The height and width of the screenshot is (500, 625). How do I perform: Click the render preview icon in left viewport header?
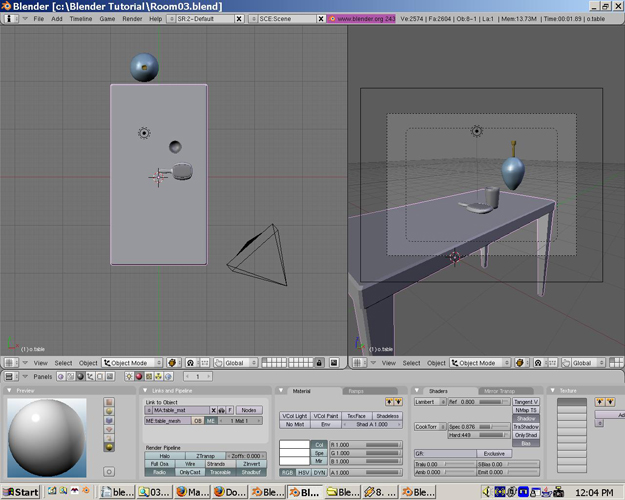pos(334,363)
